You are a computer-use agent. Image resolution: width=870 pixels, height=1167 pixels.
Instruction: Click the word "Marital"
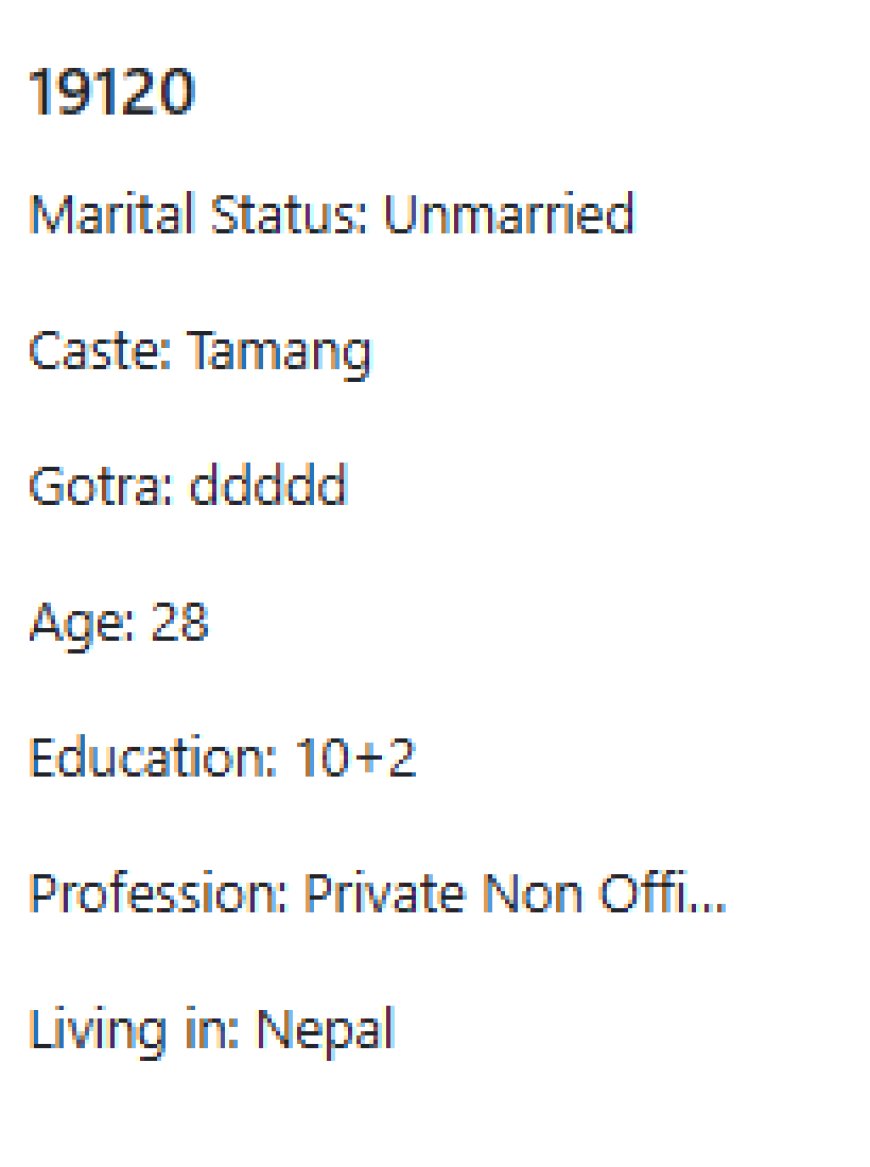(96, 214)
